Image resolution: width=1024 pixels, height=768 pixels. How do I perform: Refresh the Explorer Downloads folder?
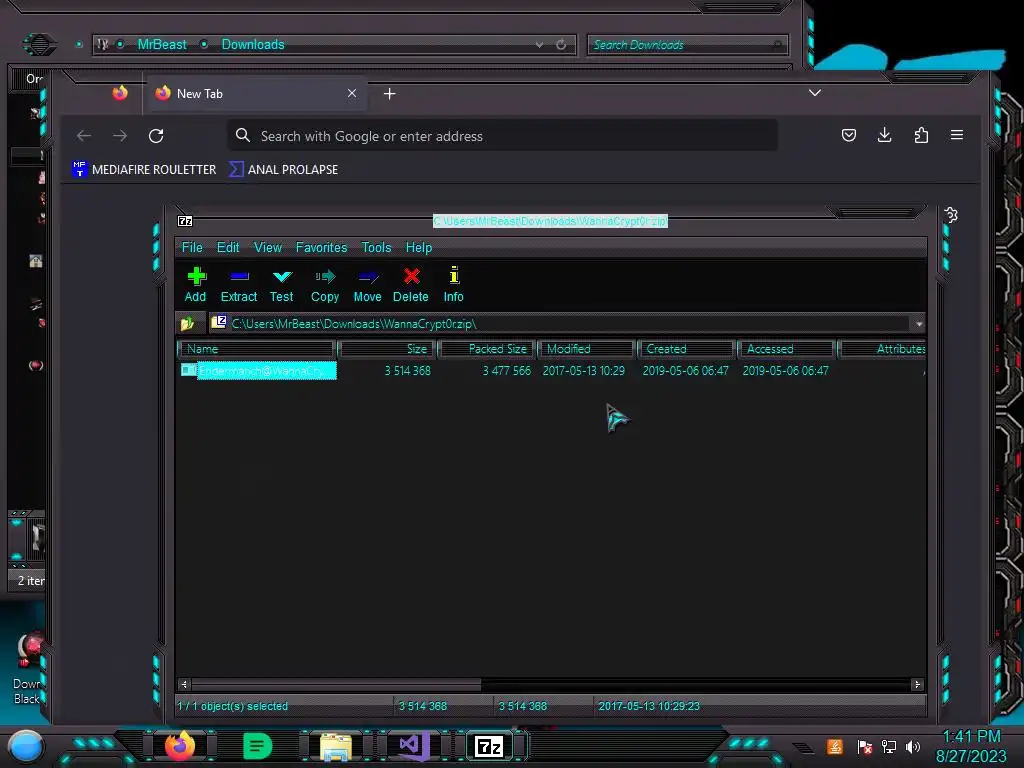pyautogui.click(x=561, y=45)
